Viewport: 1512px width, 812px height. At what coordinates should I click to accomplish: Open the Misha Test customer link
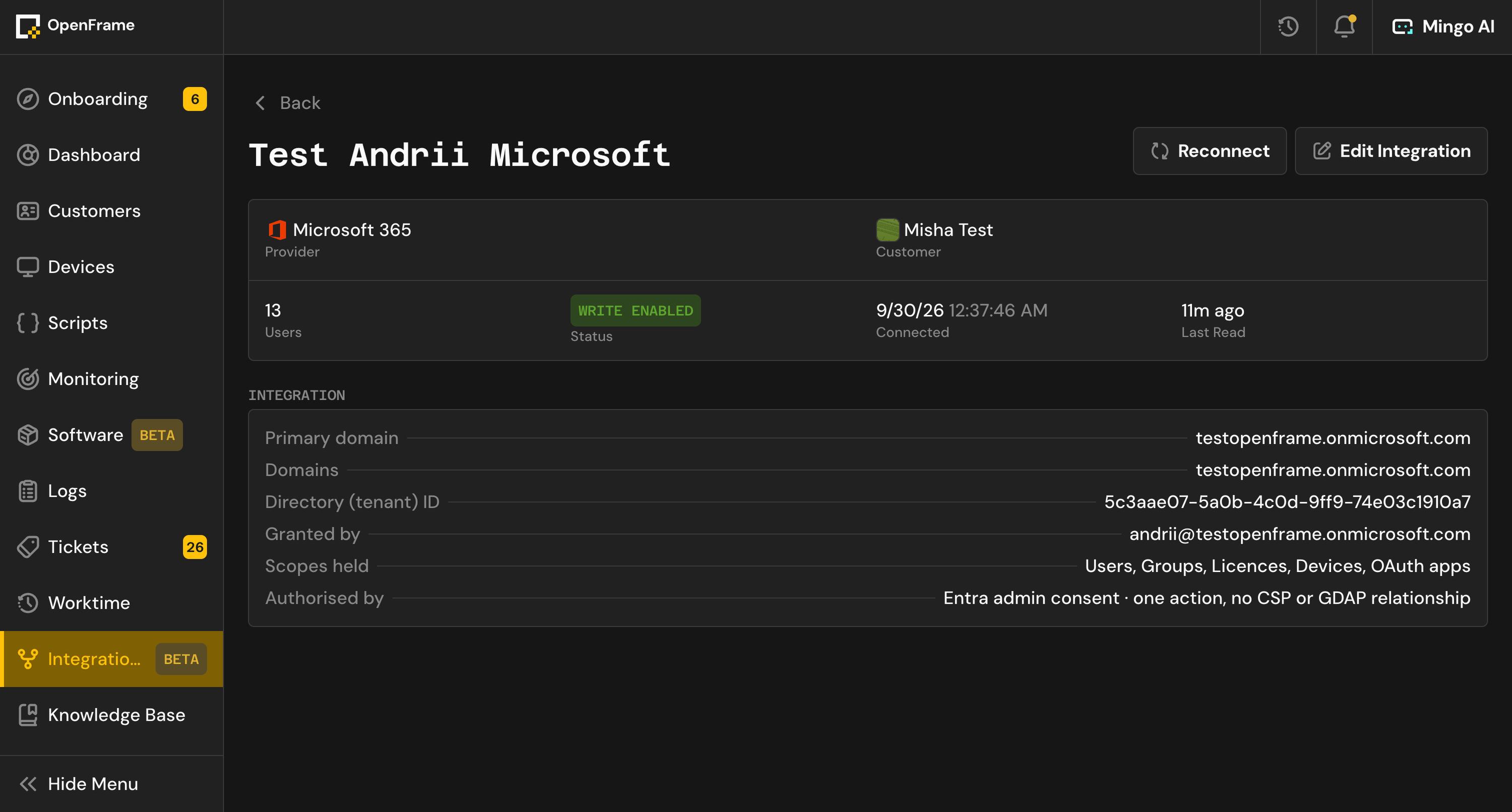coord(948,229)
